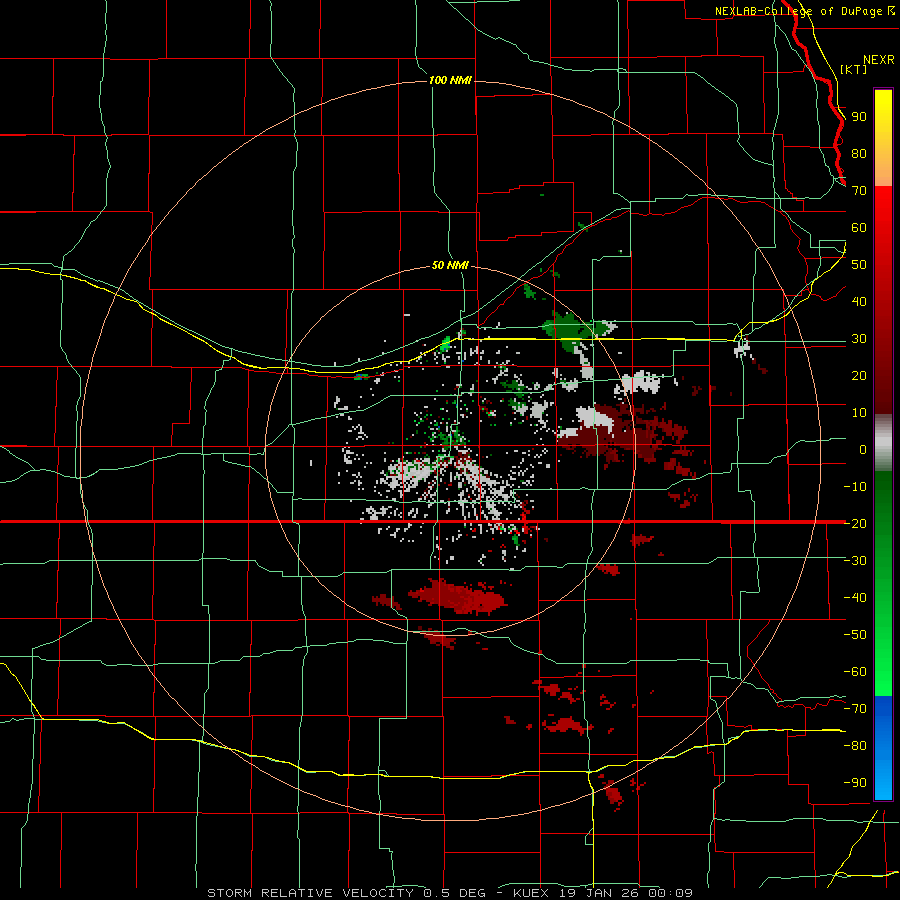Viewport: 900px width, 900px height.
Task: Click the blue bottom segment of color bar
Action: [x=883, y=747]
